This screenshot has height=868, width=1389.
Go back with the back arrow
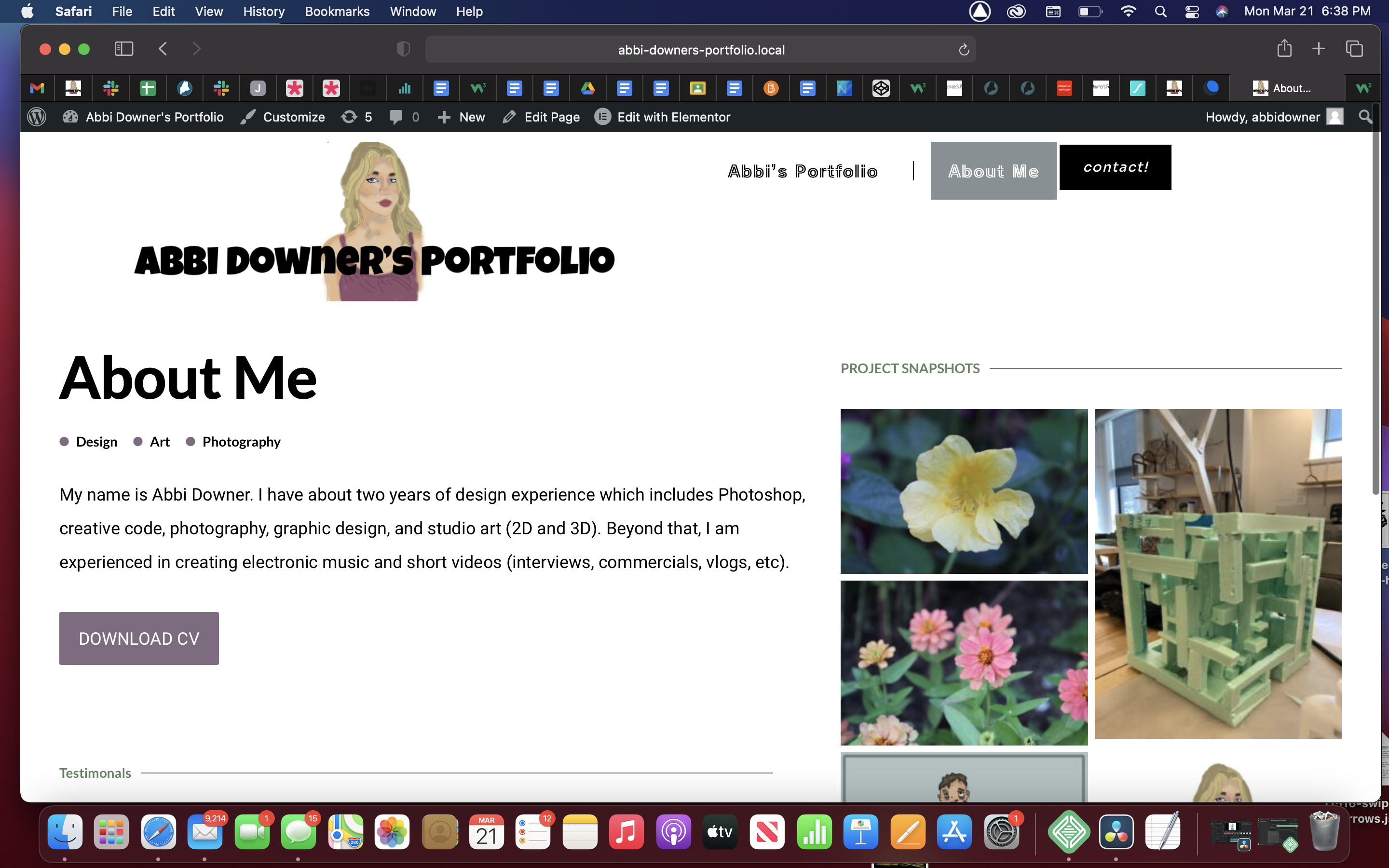163,49
